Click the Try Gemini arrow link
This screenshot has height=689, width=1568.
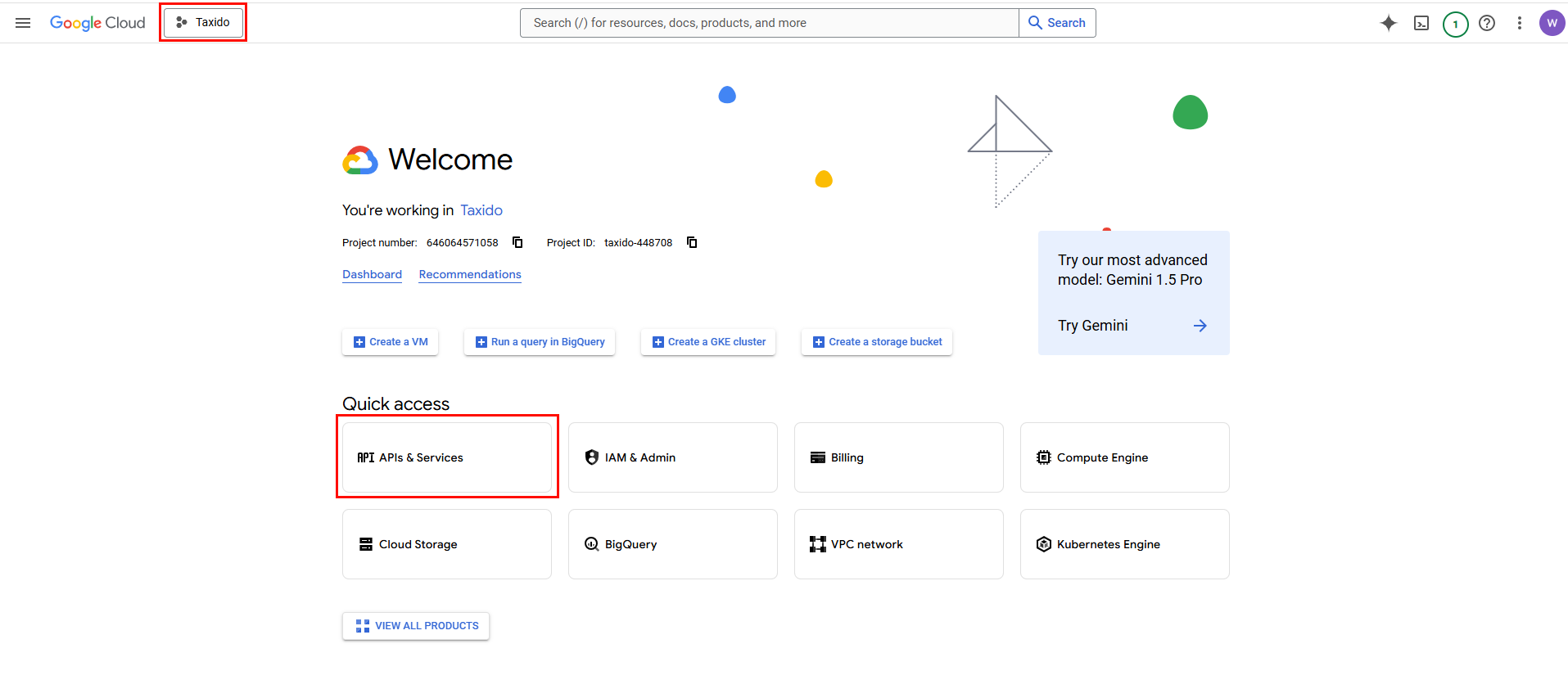click(1200, 326)
